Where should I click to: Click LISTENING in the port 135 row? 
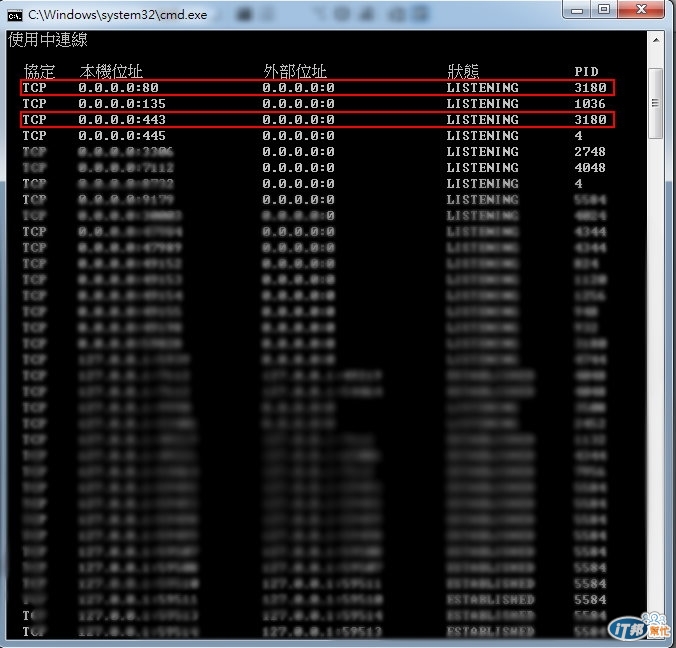482,103
